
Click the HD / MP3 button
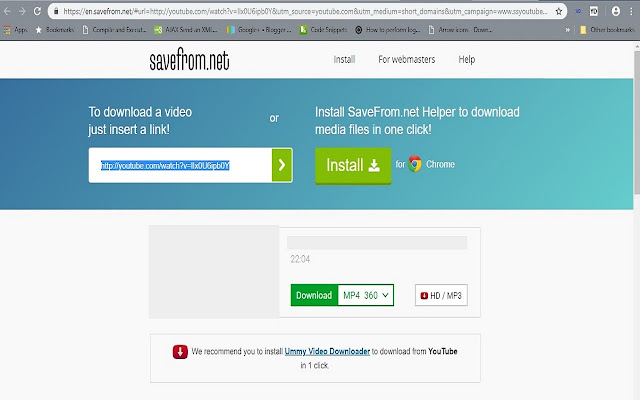(441, 295)
